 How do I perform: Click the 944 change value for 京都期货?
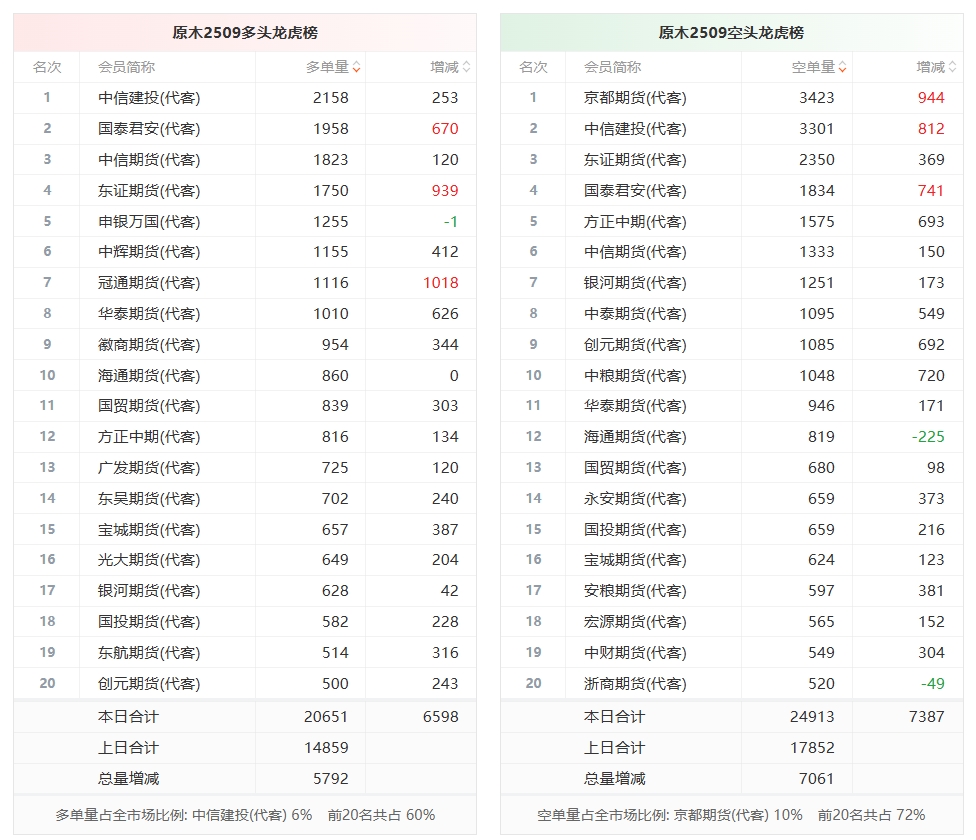pyautogui.click(x=931, y=98)
